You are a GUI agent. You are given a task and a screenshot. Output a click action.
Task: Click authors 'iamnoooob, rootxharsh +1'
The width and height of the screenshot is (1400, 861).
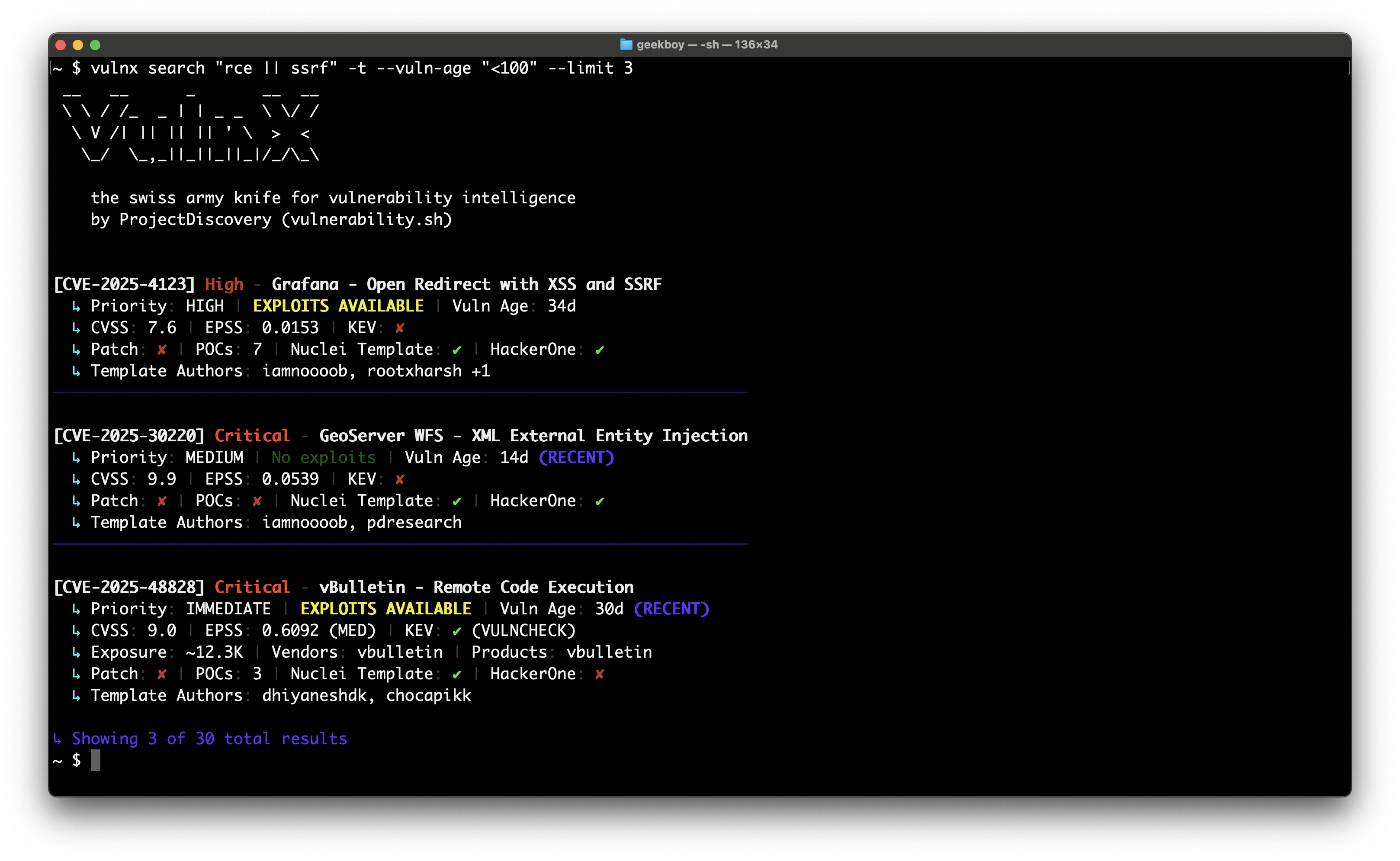click(x=376, y=371)
